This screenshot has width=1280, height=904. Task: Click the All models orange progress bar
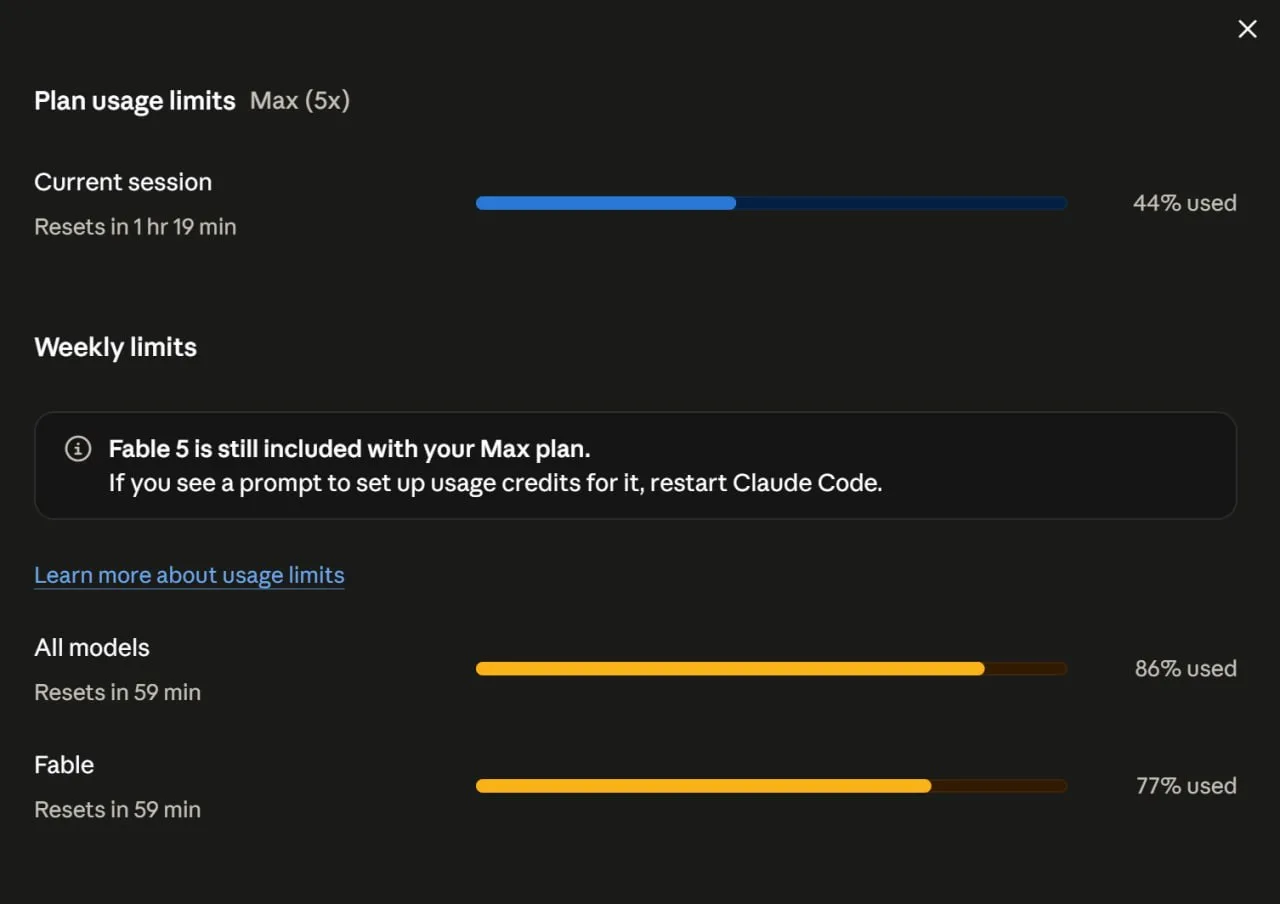[x=771, y=669]
